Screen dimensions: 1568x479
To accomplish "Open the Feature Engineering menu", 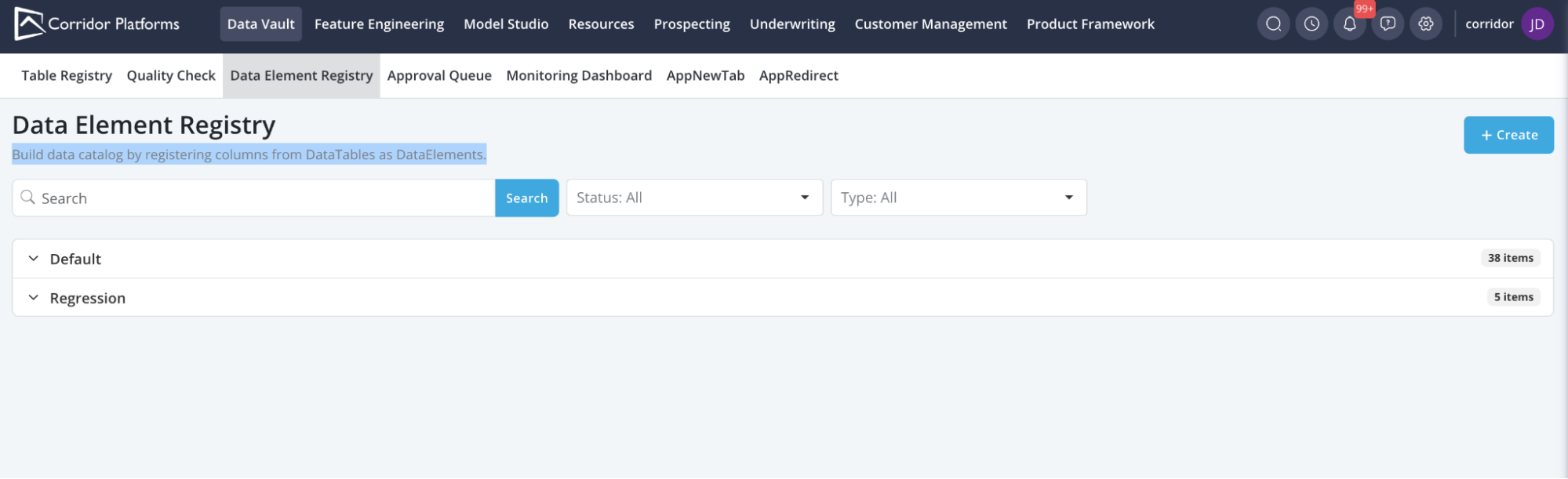I will click(379, 24).
